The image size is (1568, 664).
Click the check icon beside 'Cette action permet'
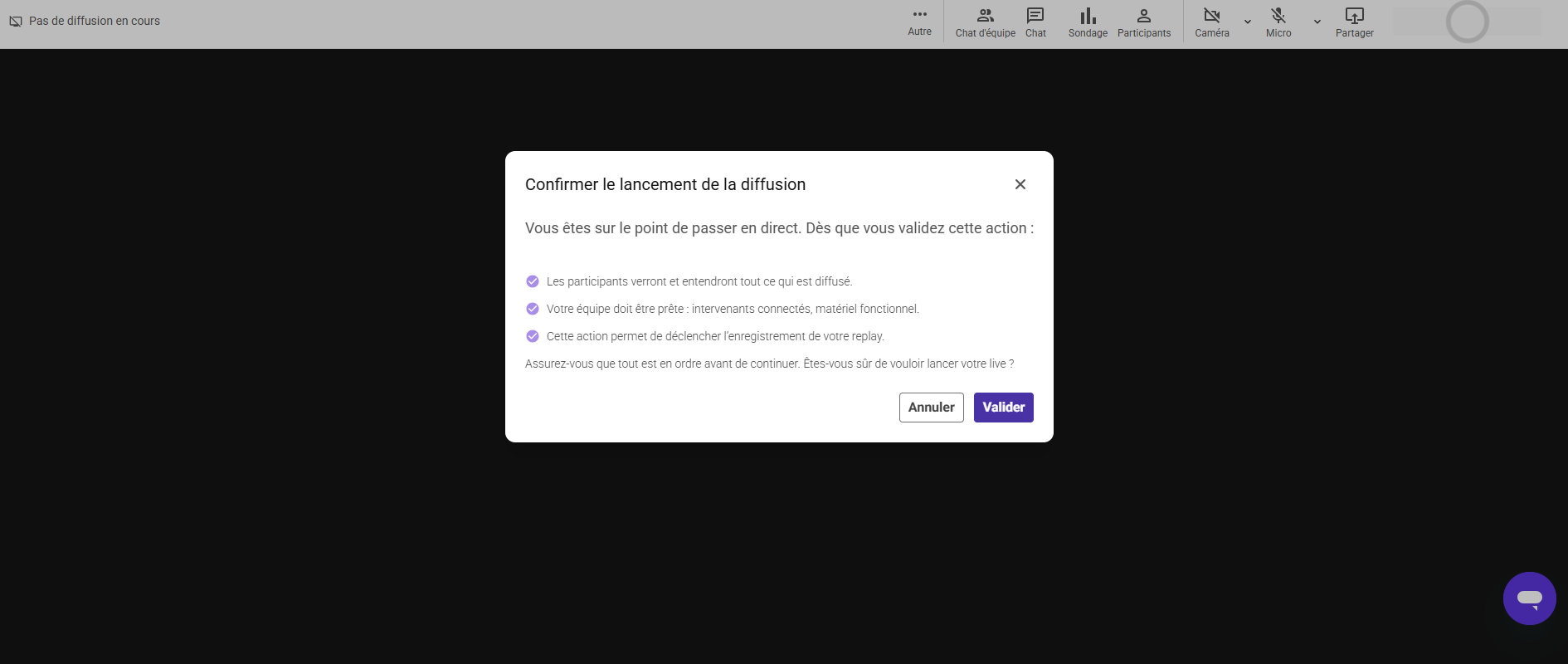533,336
